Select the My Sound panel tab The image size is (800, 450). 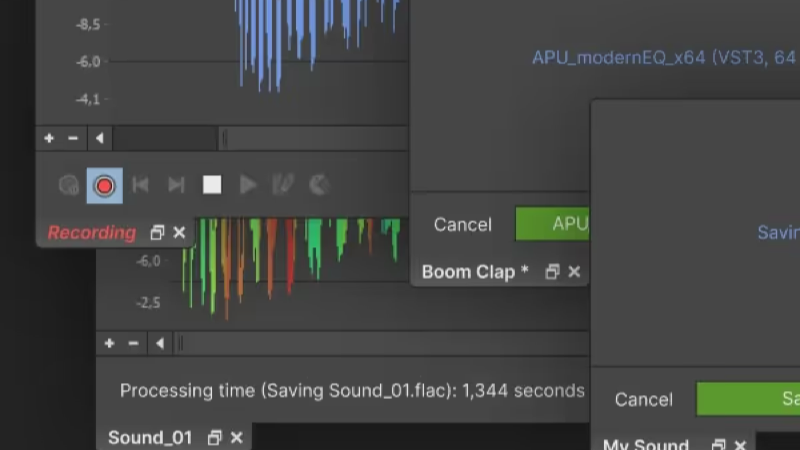tap(646, 444)
